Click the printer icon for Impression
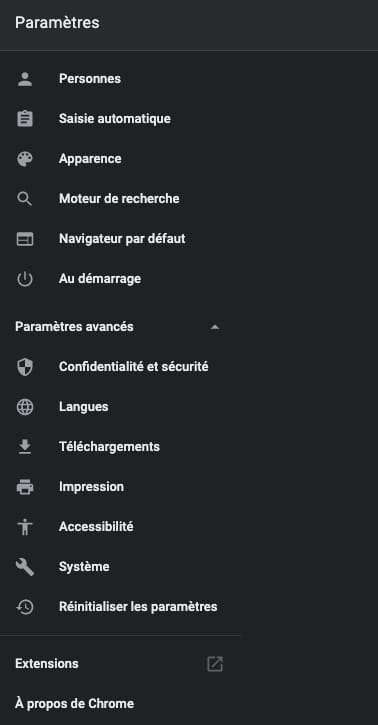 click(x=24, y=487)
